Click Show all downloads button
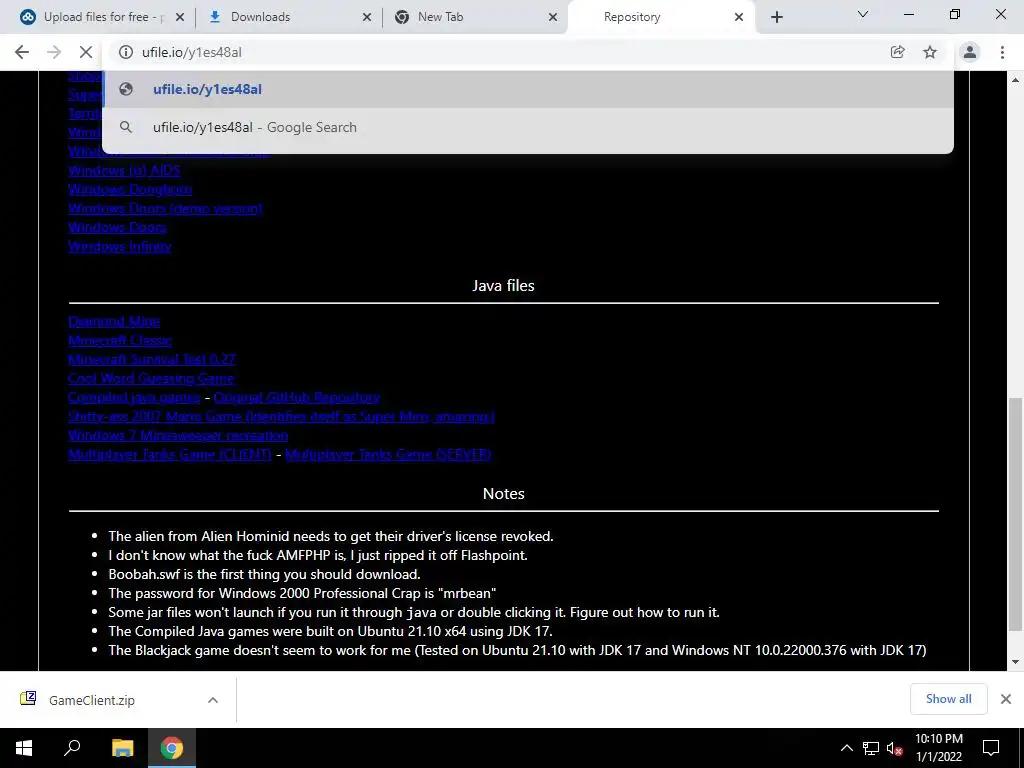Viewport: 1024px width, 768px height. click(x=948, y=699)
